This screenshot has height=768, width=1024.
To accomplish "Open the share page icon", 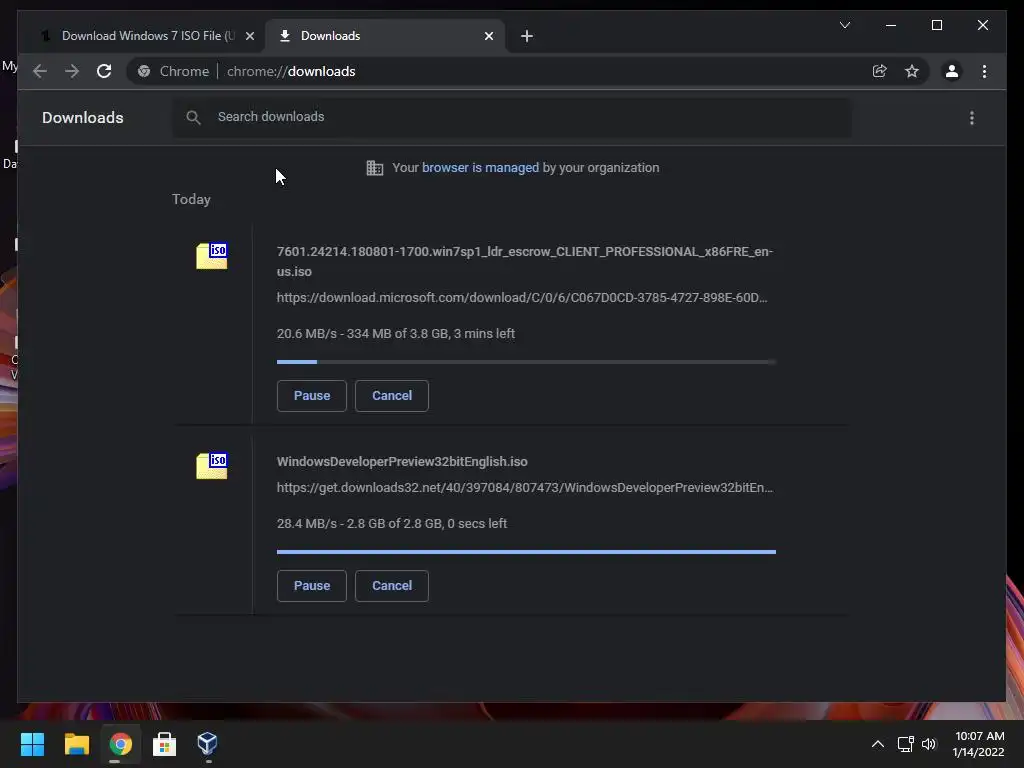I will [x=880, y=71].
